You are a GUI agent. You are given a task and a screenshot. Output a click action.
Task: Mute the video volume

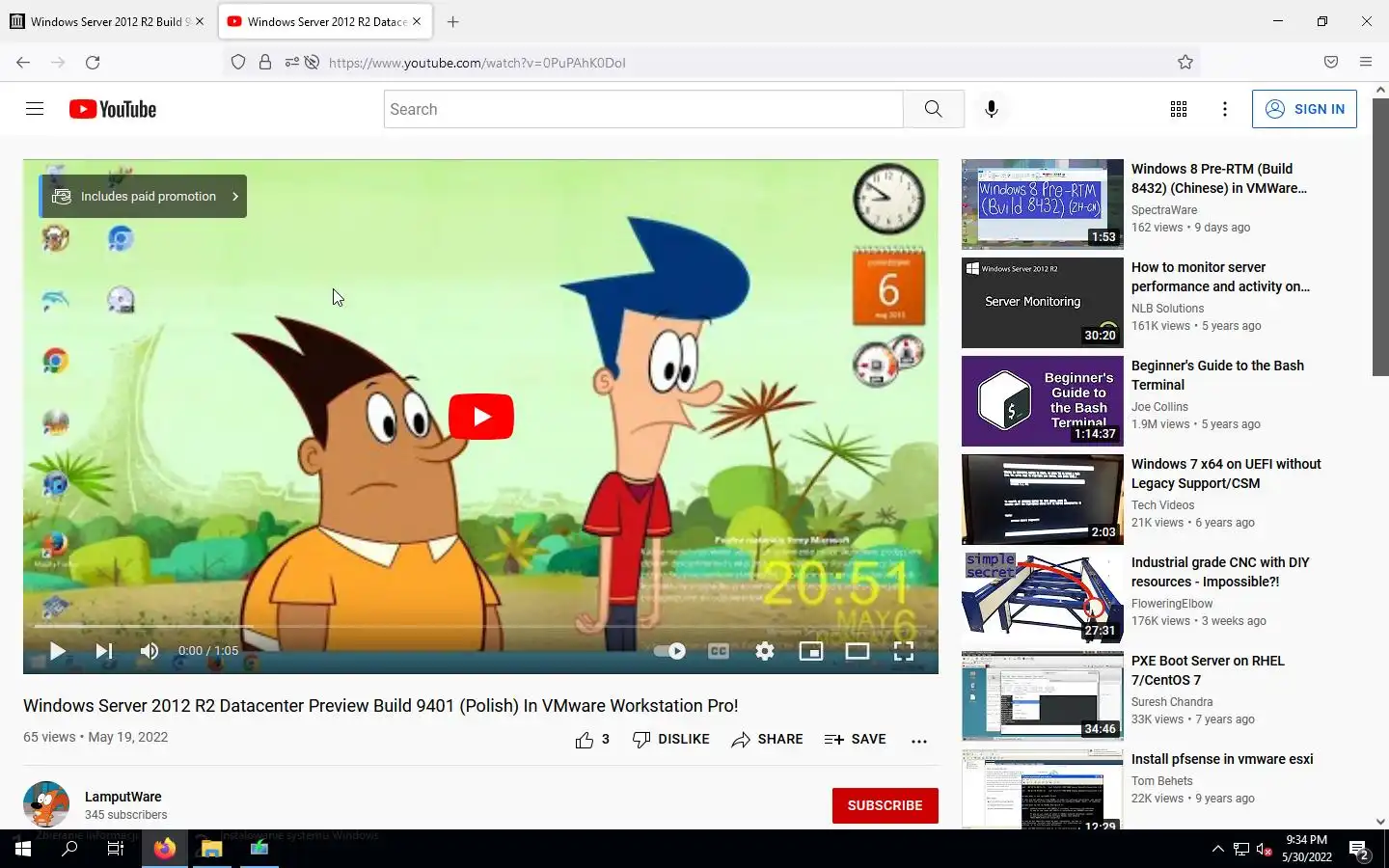(150, 651)
